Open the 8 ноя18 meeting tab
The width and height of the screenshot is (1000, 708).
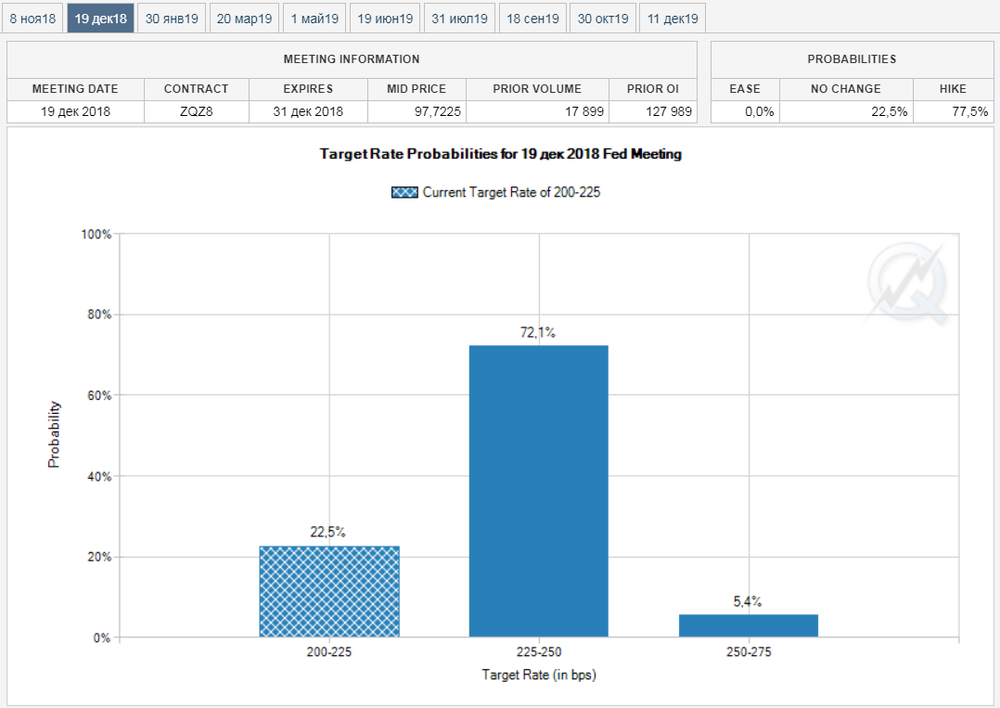pyautogui.click(x=33, y=18)
